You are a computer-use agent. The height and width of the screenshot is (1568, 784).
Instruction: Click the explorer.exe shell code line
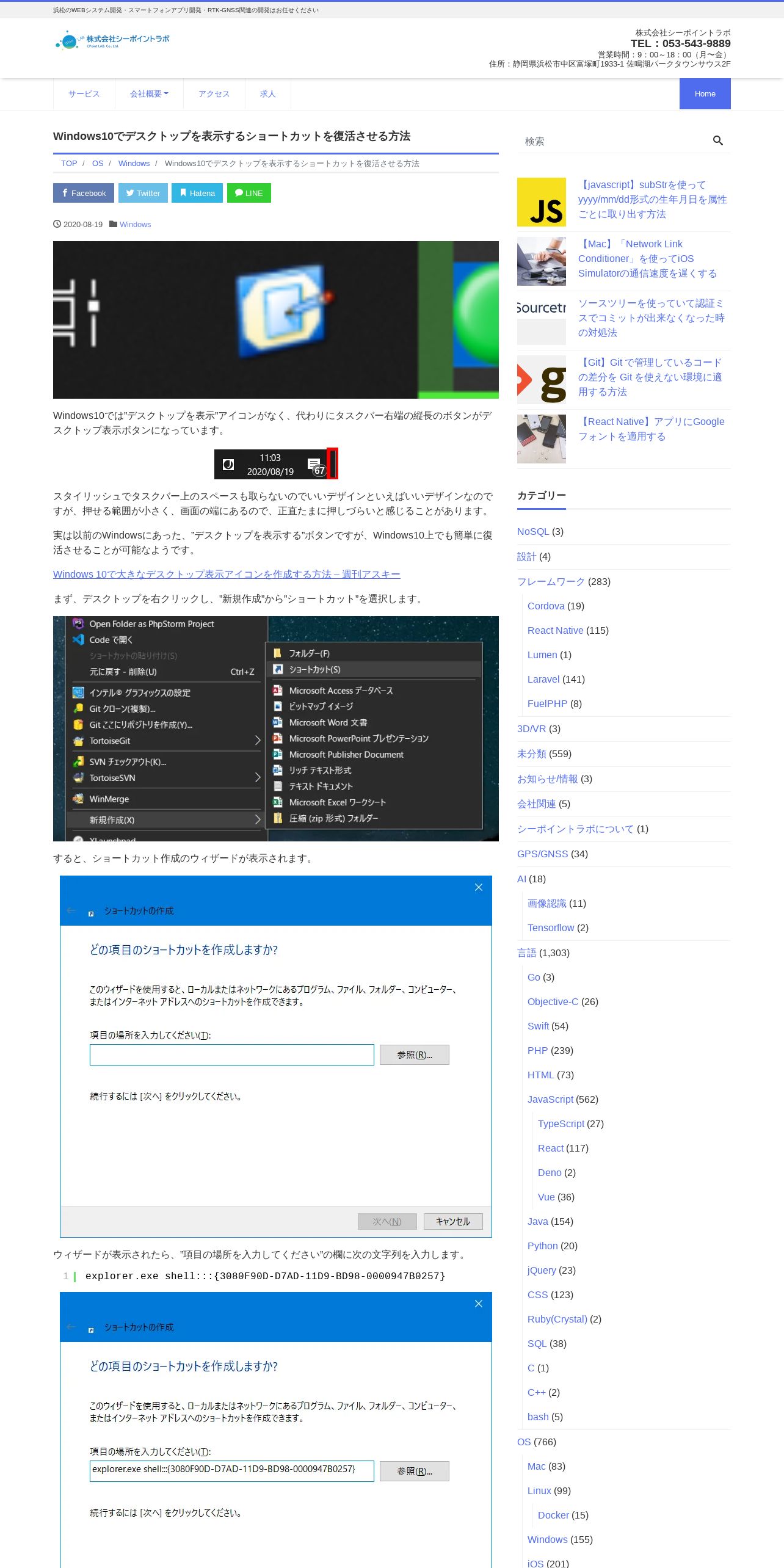click(265, 1276)
